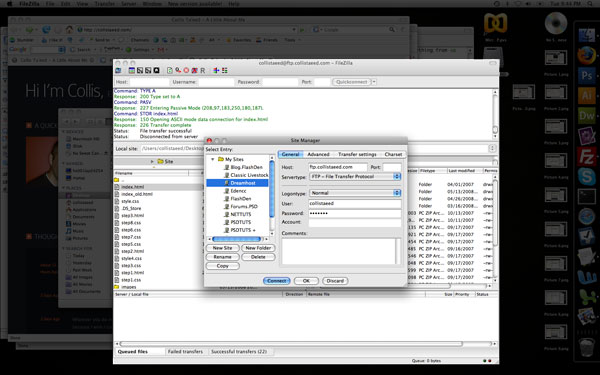Click the Delete button
The height and width of the screenshot is (375, 600).
[x=258, y=257]
